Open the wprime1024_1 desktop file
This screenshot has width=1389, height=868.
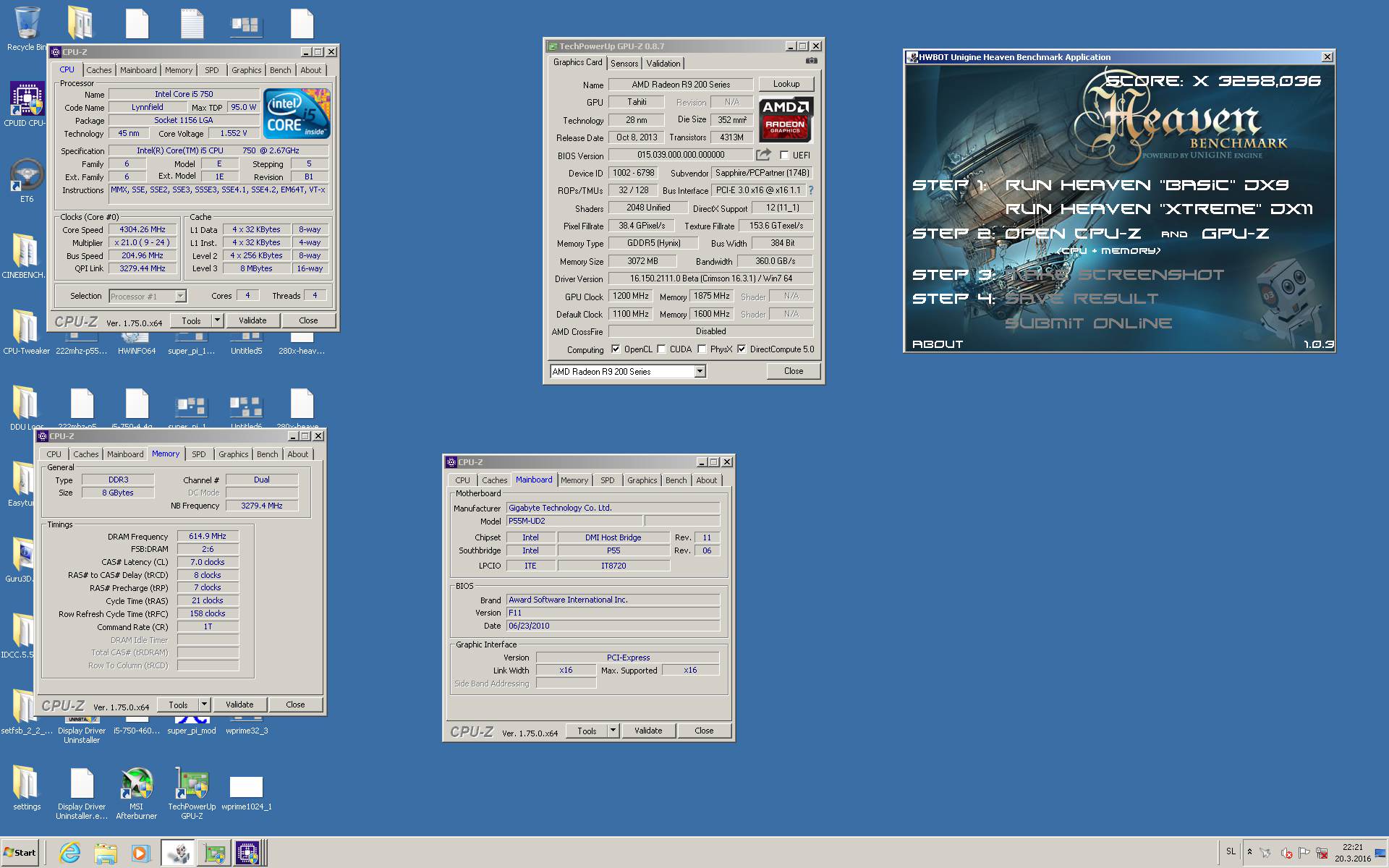click(x=247, y=793)
